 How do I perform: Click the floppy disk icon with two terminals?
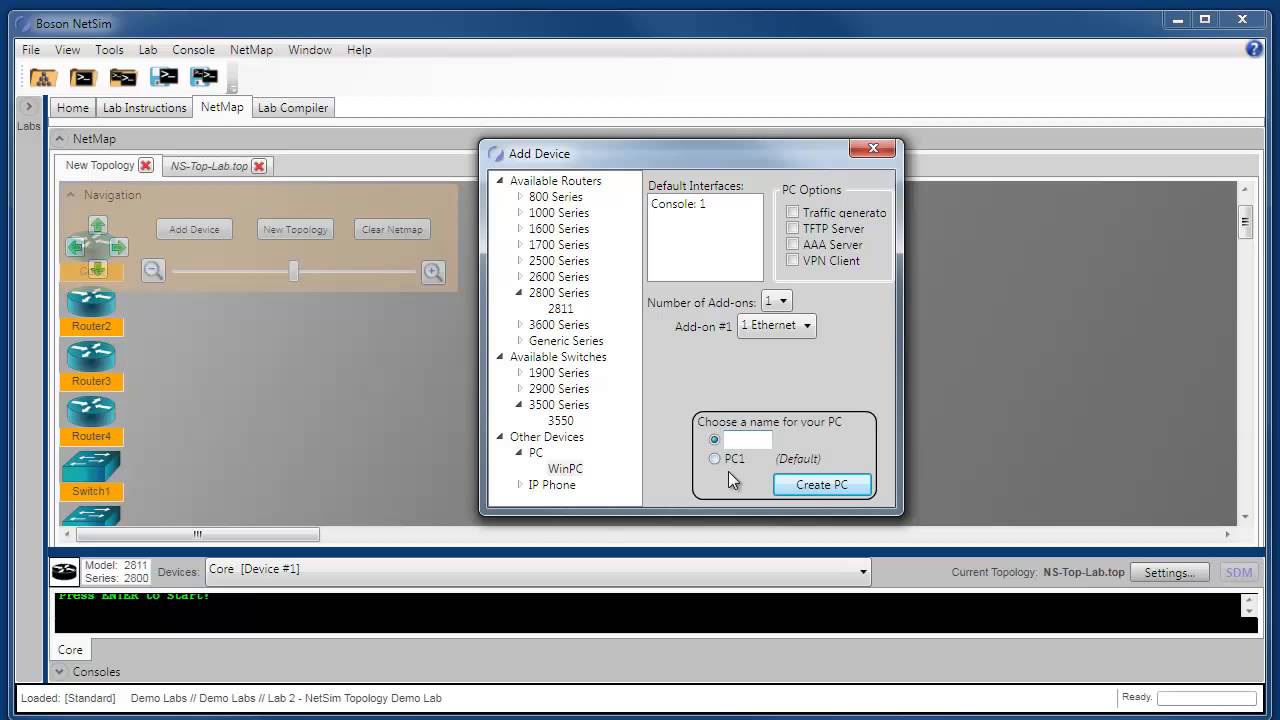pos(204,77)
